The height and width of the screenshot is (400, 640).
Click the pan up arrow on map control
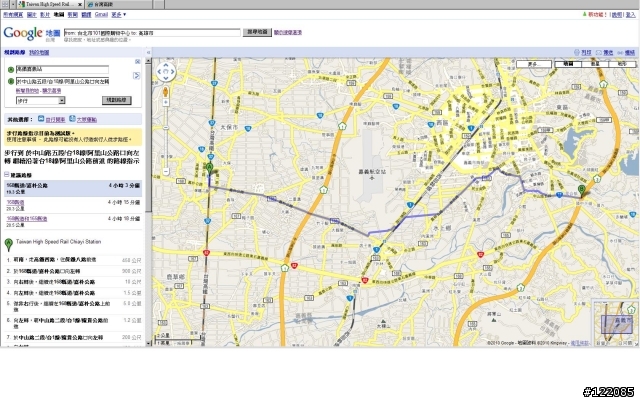[166, 65]
